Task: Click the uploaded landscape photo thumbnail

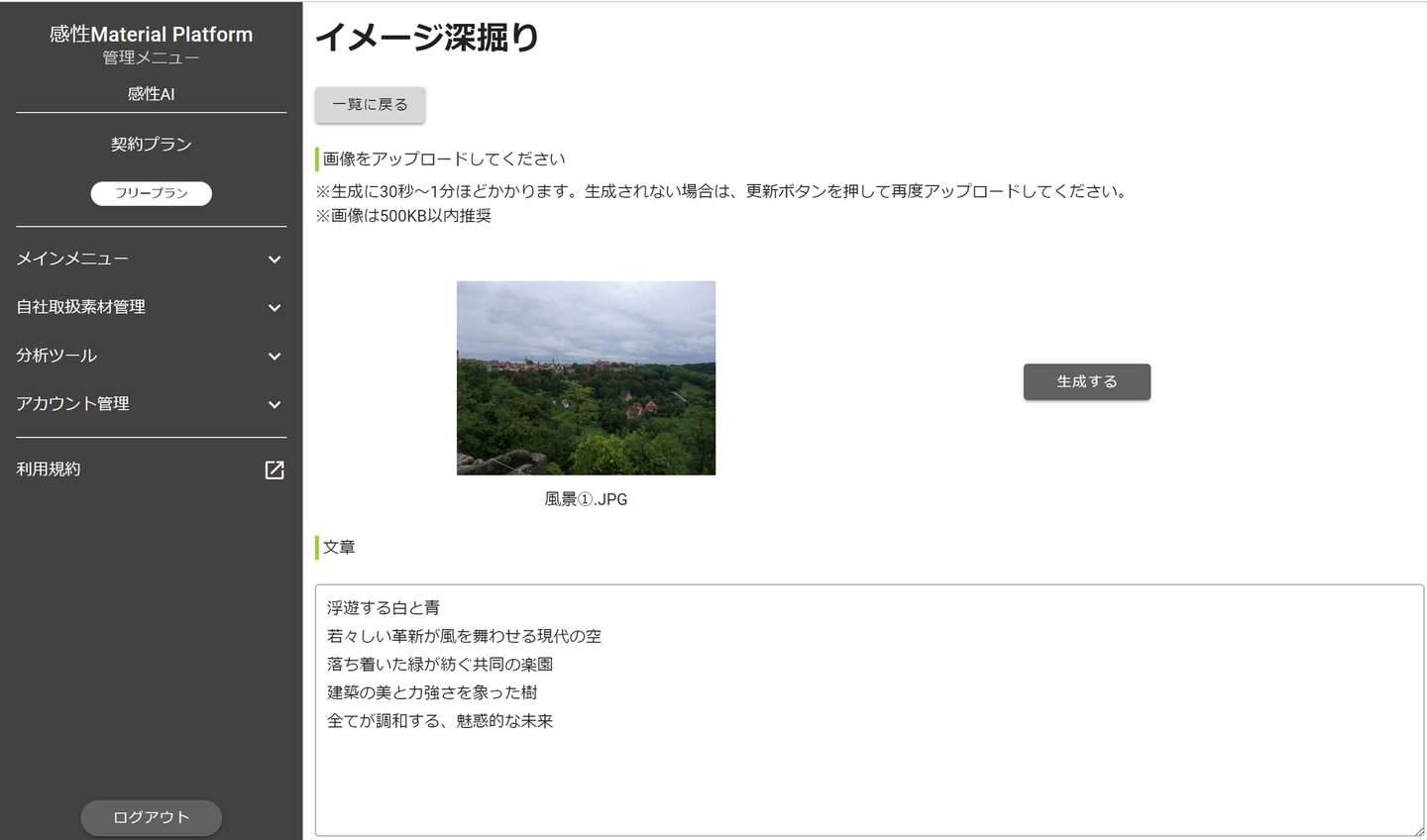Action: coord(586,377)
